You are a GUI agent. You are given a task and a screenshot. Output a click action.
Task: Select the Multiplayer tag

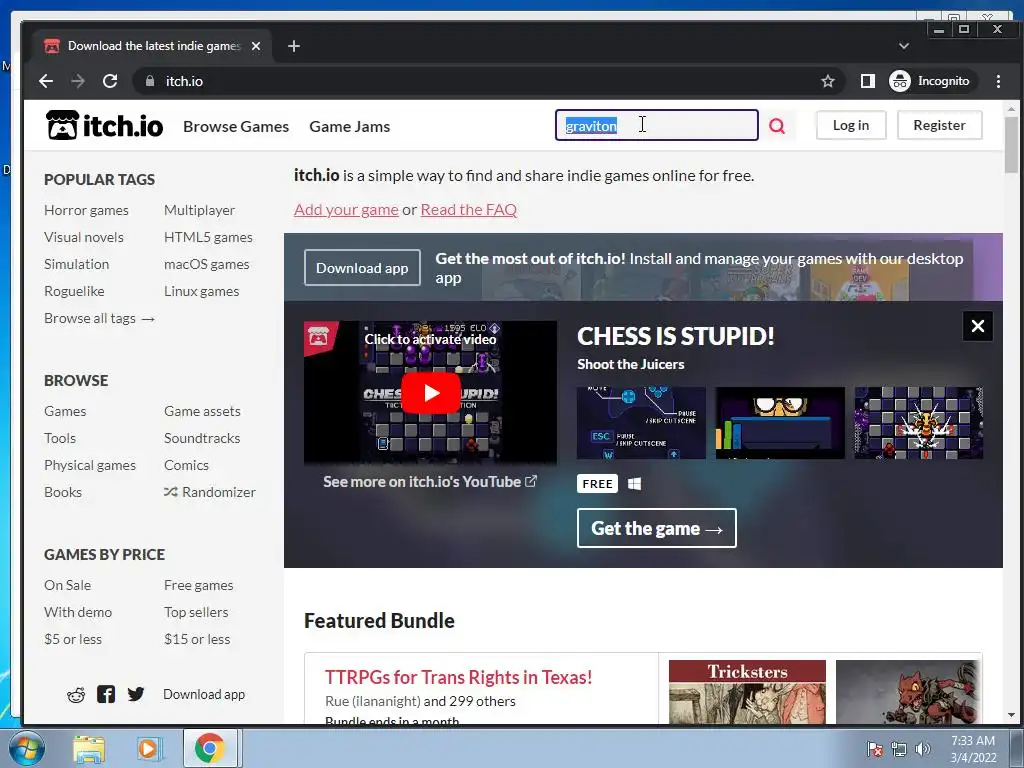(199, 210)
